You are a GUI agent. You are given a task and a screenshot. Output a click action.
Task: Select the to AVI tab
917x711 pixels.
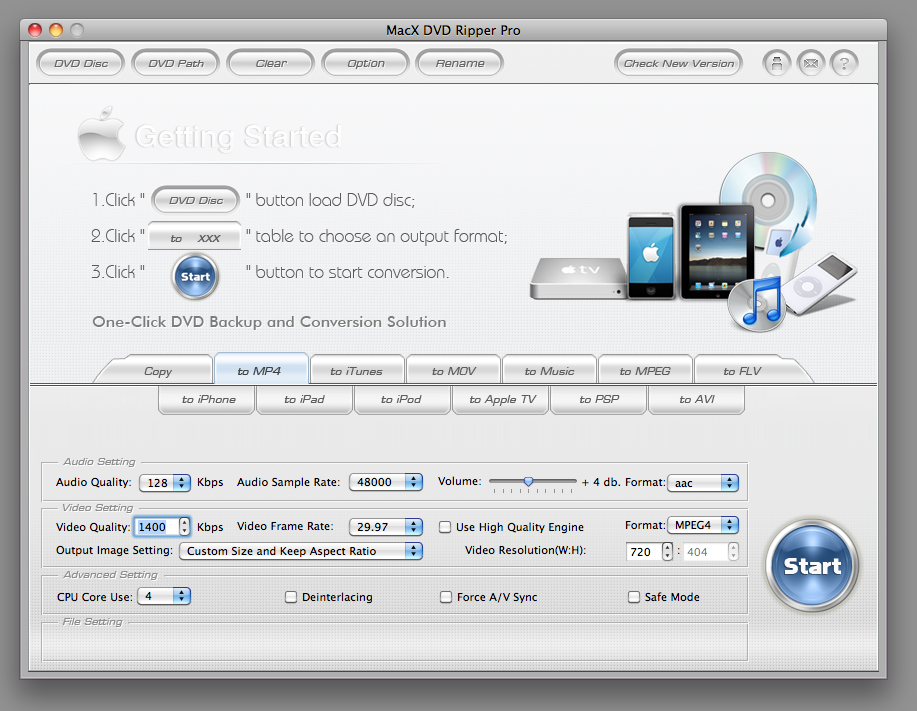(697, 399)
